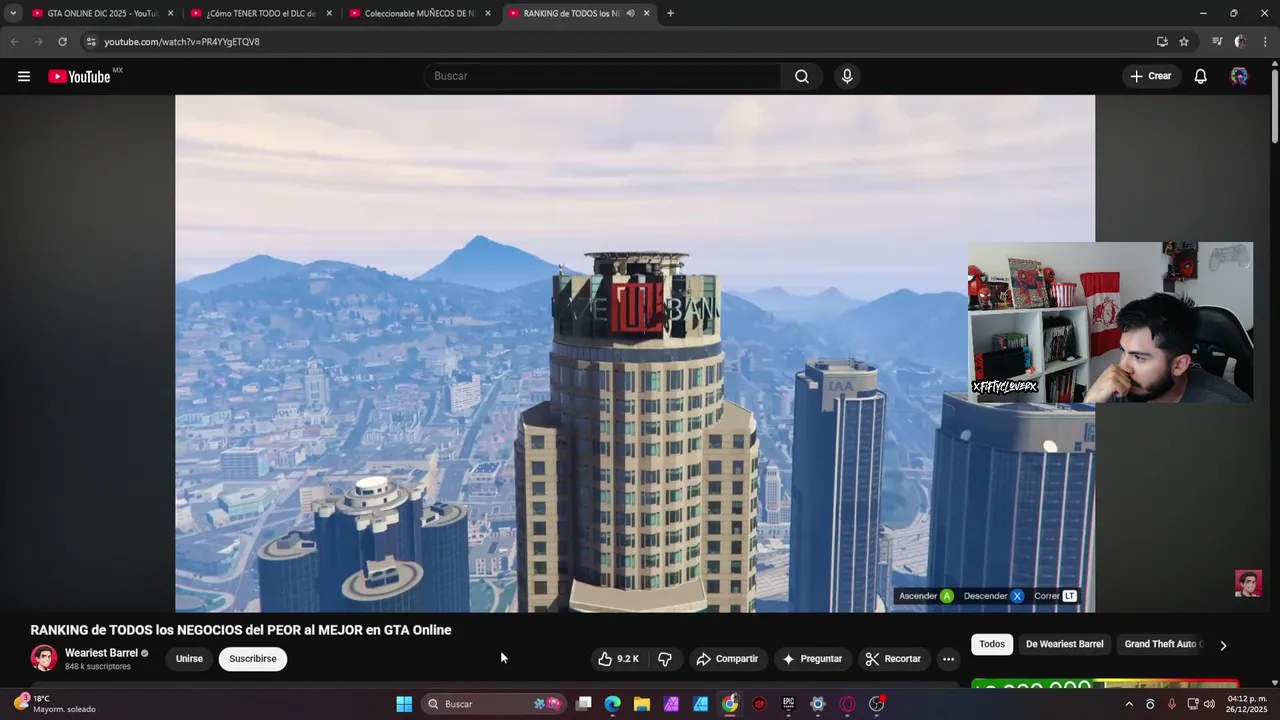
Task: Click the address bar URL
Action: tap(182, 42)
